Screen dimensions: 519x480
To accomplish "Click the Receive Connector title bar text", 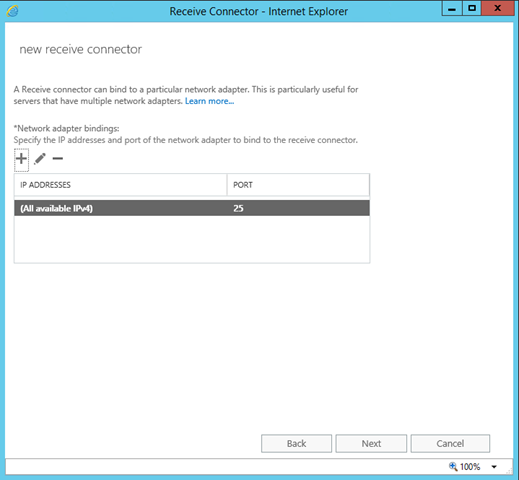I will (259, 11).
